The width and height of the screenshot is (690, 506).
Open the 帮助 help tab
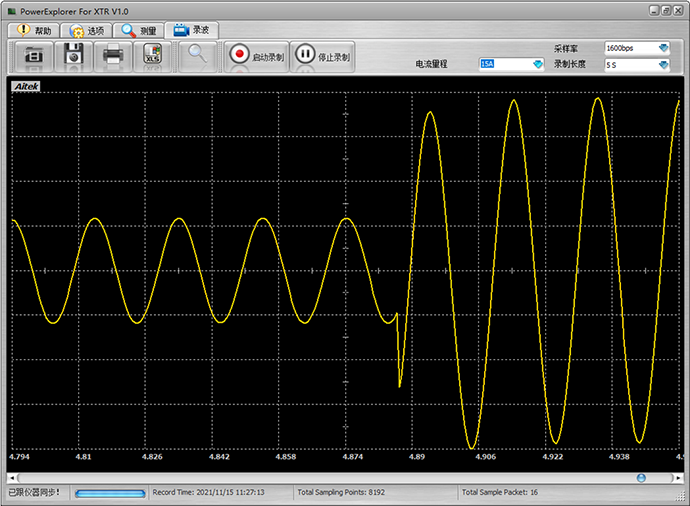click(x=33, y=30)
